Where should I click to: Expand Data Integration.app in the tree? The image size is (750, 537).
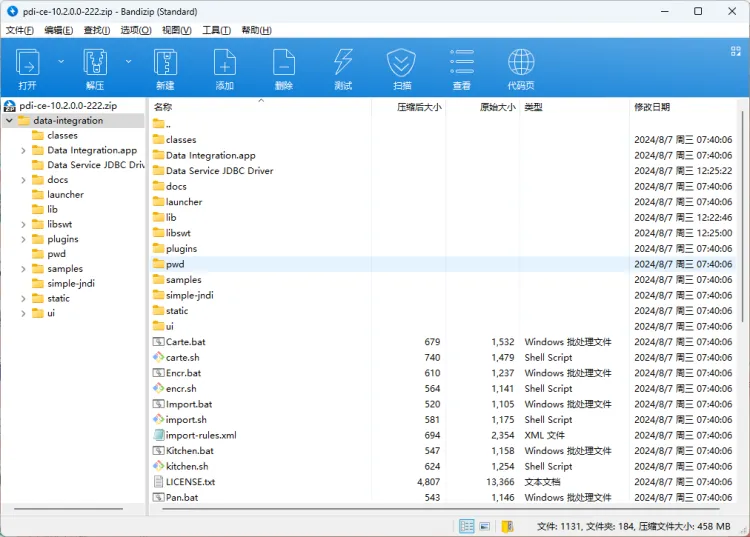23,150
